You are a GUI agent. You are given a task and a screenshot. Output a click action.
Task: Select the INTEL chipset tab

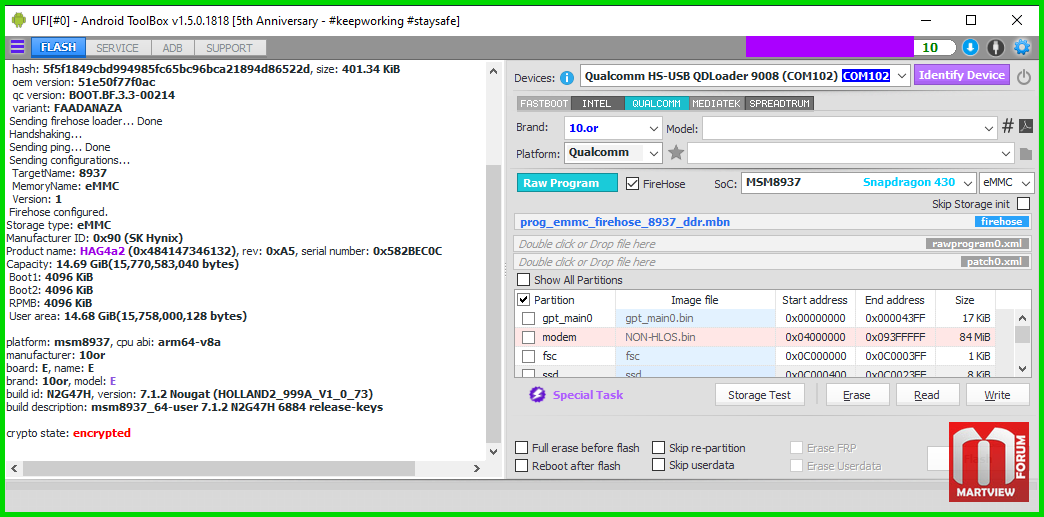click(x=597, y=103)
